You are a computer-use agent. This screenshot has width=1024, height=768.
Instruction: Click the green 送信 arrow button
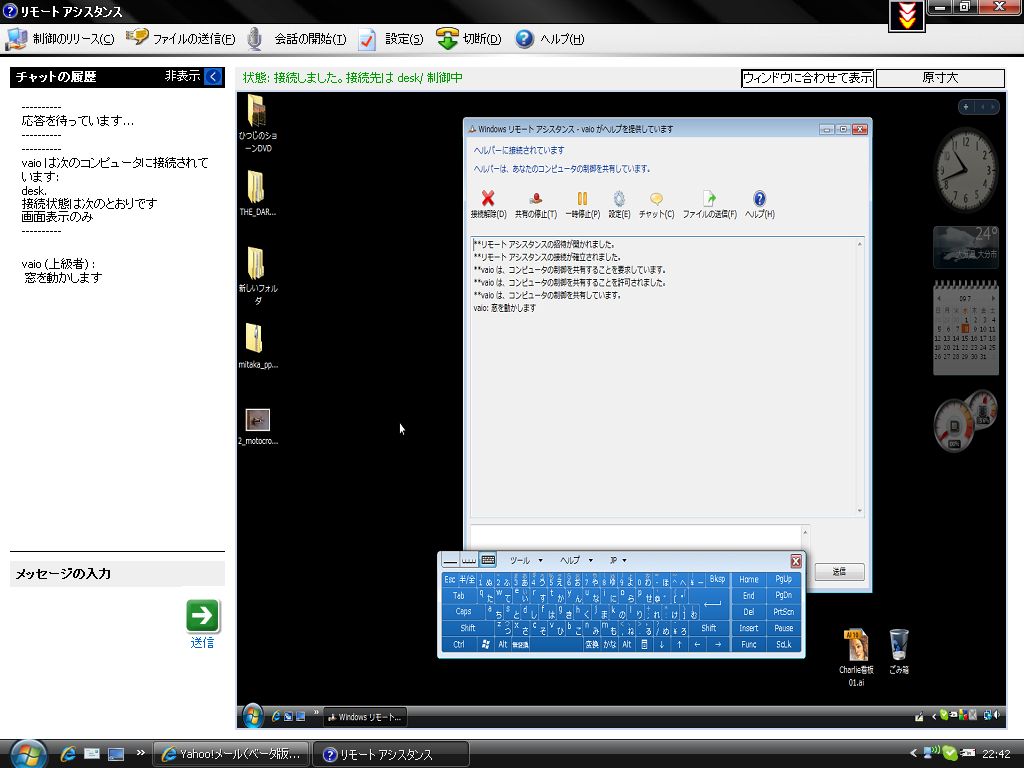202,616
